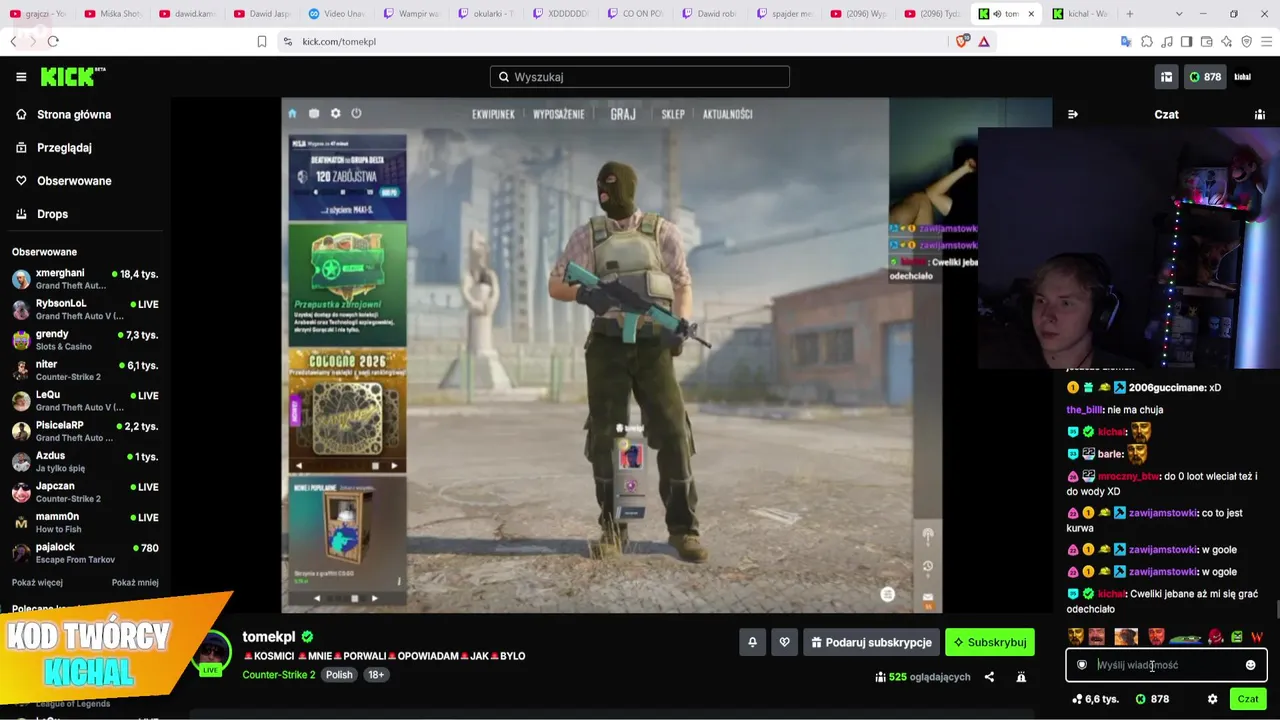Open the kichal profile avatar menu
Screen dimensions: 1280x720
pos(1243,77)
